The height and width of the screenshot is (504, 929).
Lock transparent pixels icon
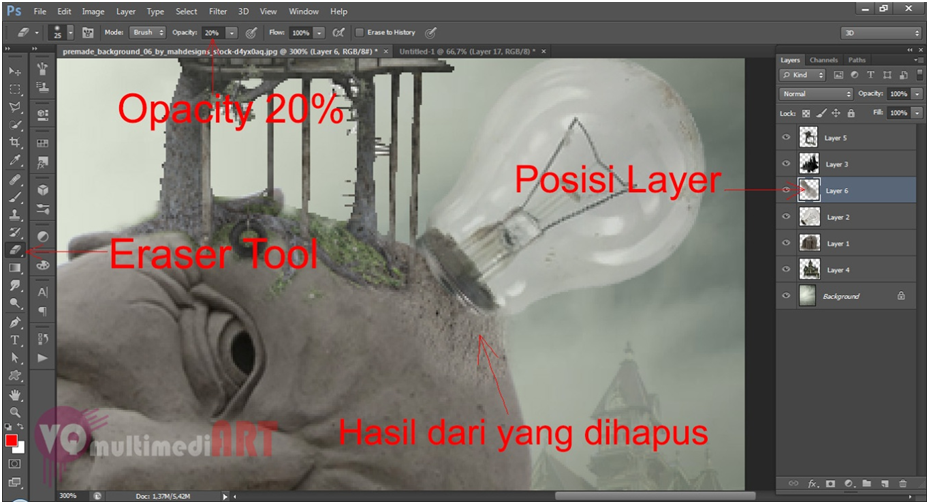click(806, 113)
